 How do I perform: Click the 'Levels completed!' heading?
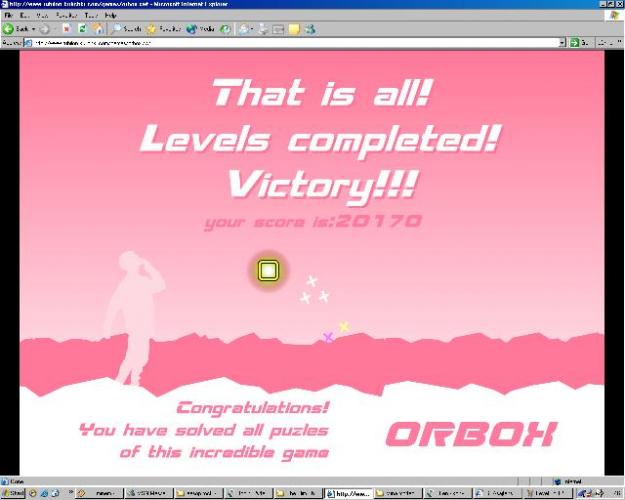pyautogui.click(x=320, y=140)
